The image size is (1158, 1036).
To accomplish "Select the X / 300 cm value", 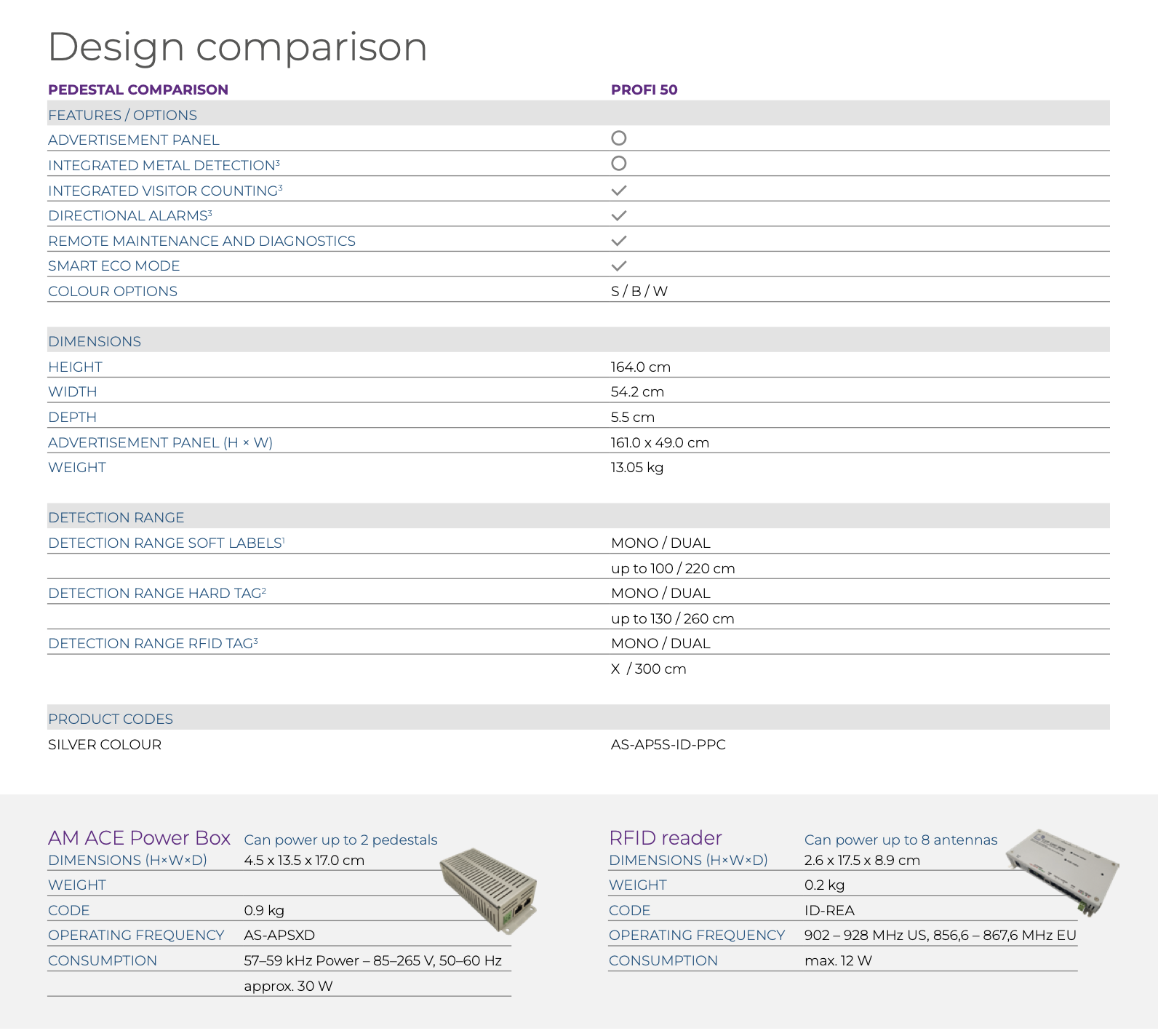I will coord(648,669).
